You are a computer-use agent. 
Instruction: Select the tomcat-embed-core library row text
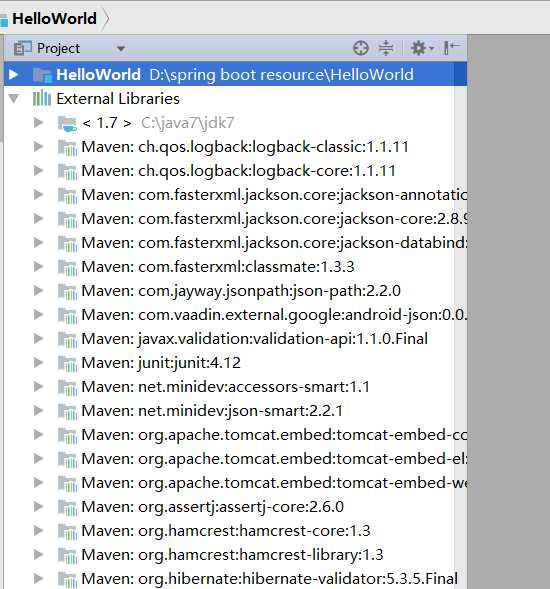coord(274,435)
